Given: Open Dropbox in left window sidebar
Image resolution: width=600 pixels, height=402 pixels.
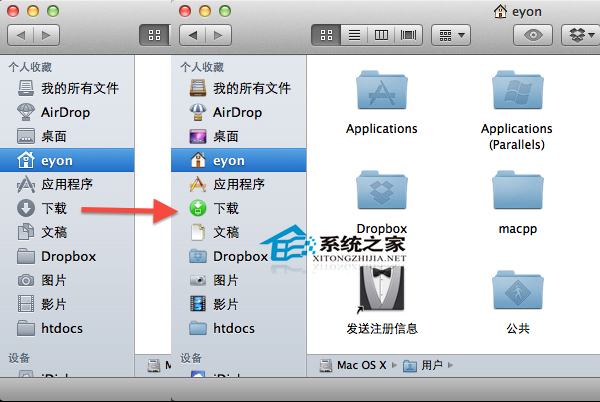Looking at the screenshot, I should [67, 256].
